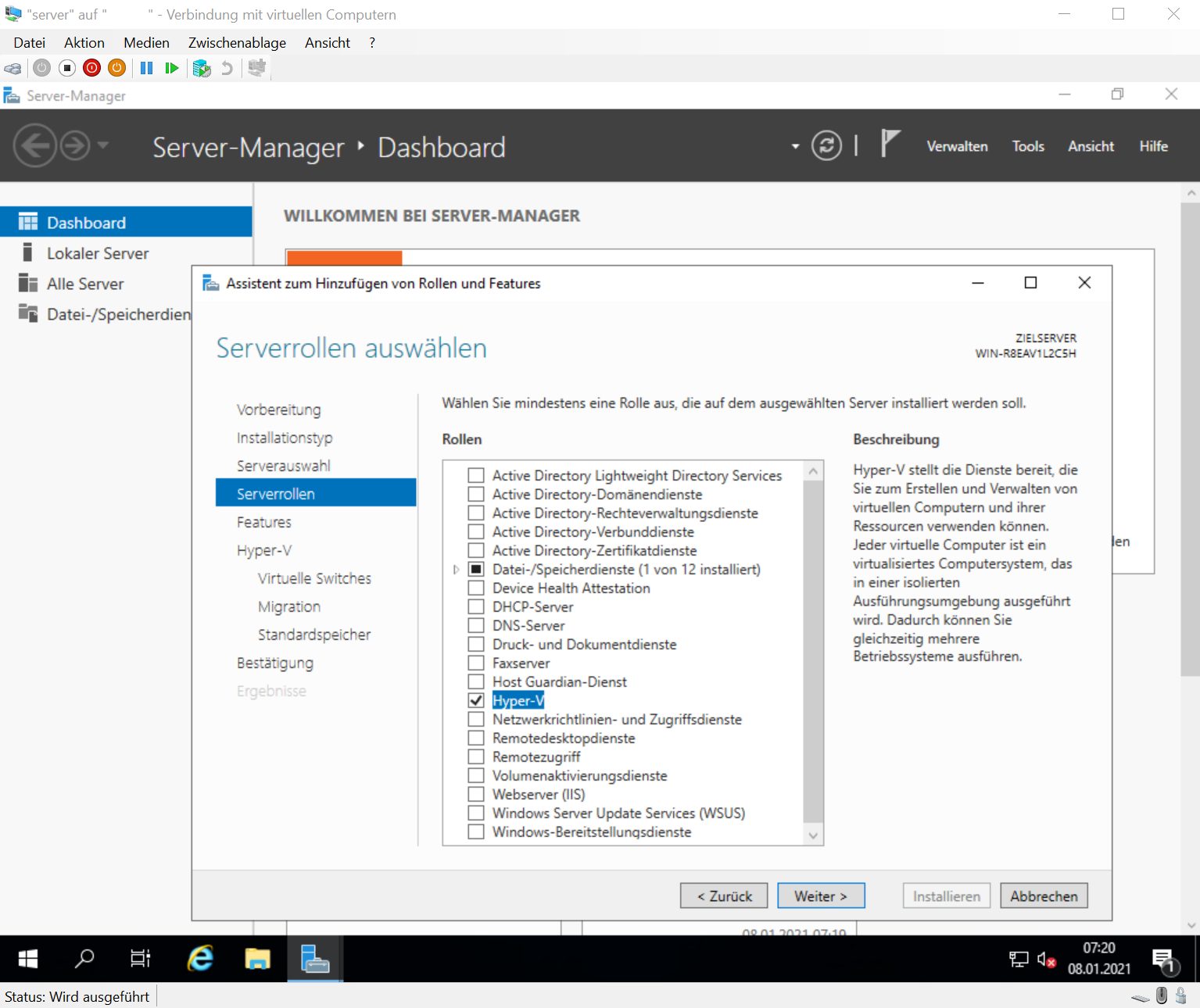
Task: Open the Aktion menu
Action: [84, 43]
